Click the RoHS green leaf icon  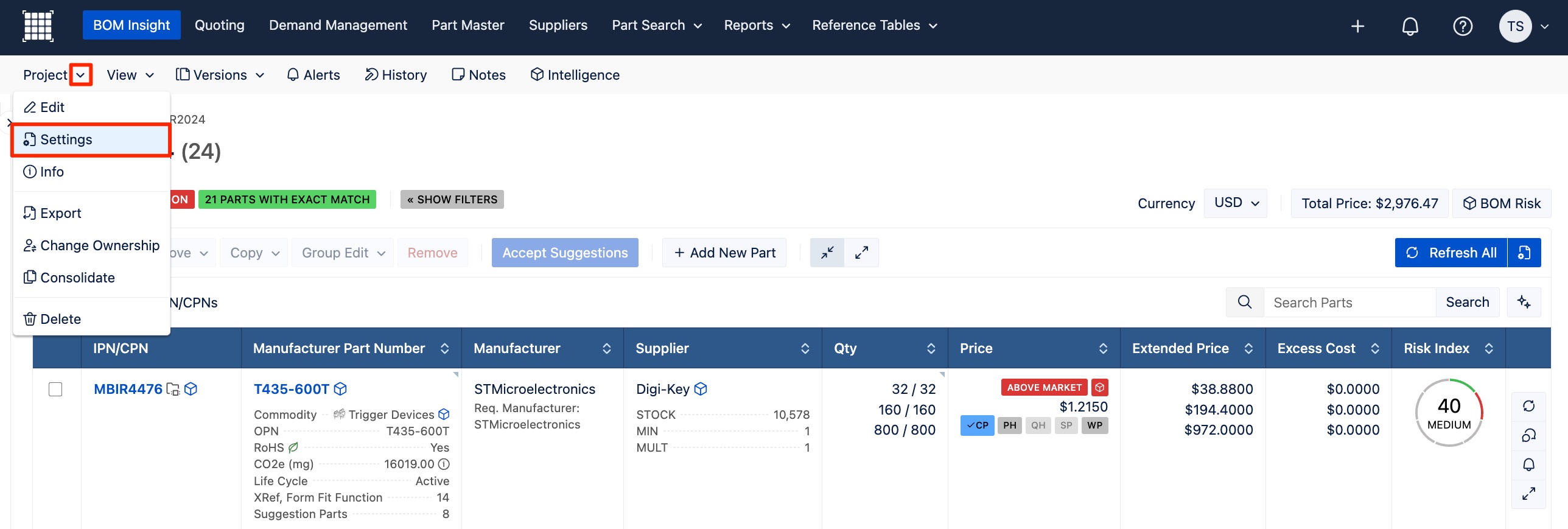pyautogui.click(x=293, y=447)
